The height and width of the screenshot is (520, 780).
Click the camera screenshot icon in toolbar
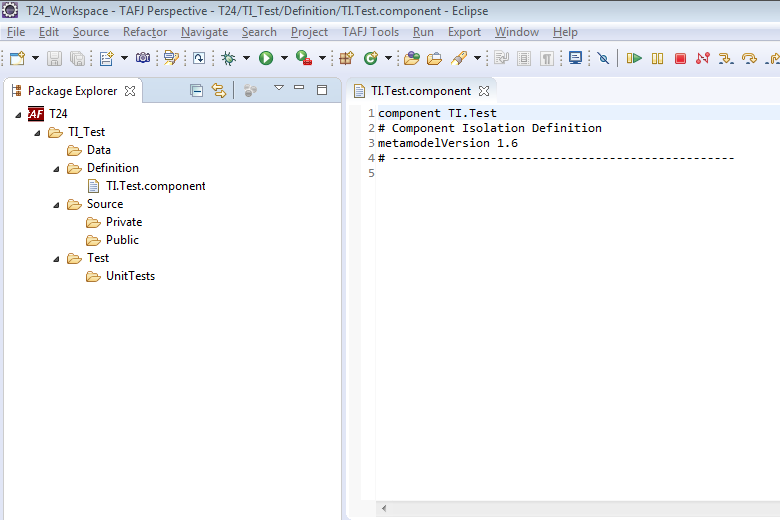143,58
